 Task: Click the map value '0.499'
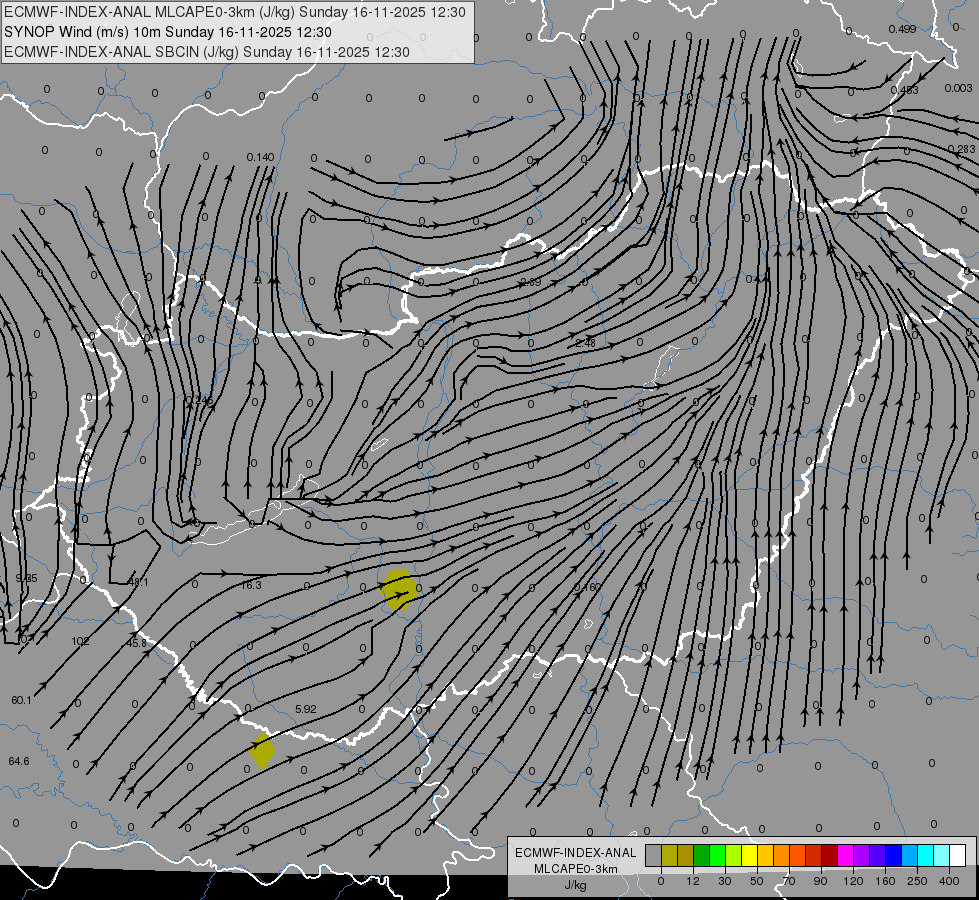coord(902,29)
